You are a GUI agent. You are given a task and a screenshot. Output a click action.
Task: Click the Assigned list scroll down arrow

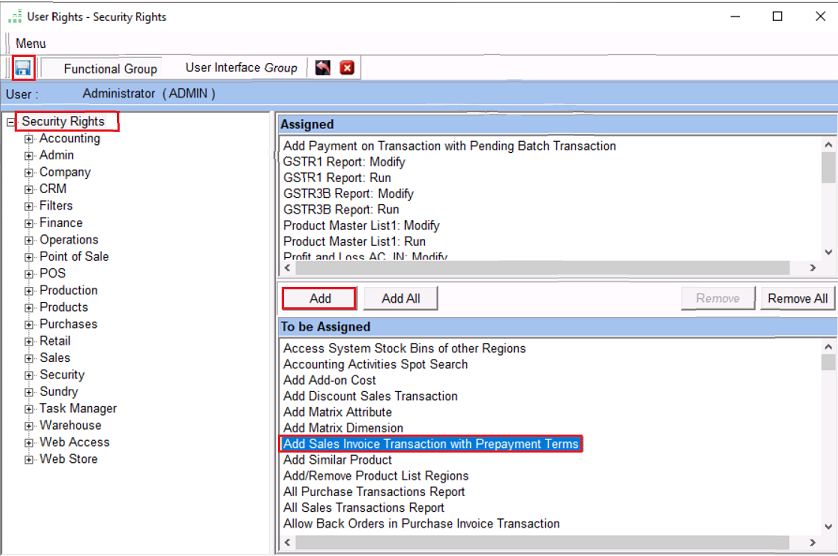point(828,253)
